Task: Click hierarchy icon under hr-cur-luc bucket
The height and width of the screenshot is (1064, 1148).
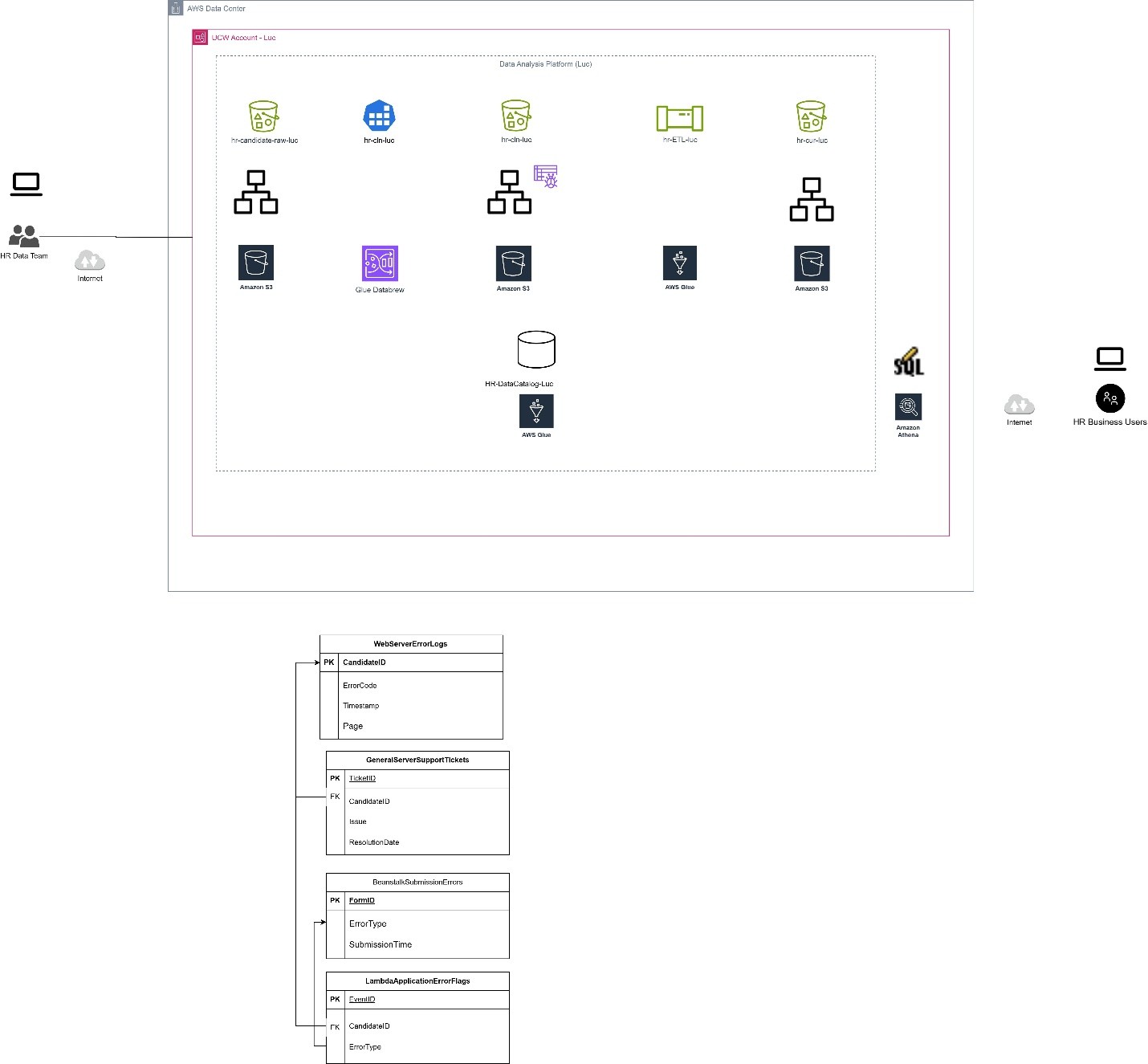Action: [812, 199]
